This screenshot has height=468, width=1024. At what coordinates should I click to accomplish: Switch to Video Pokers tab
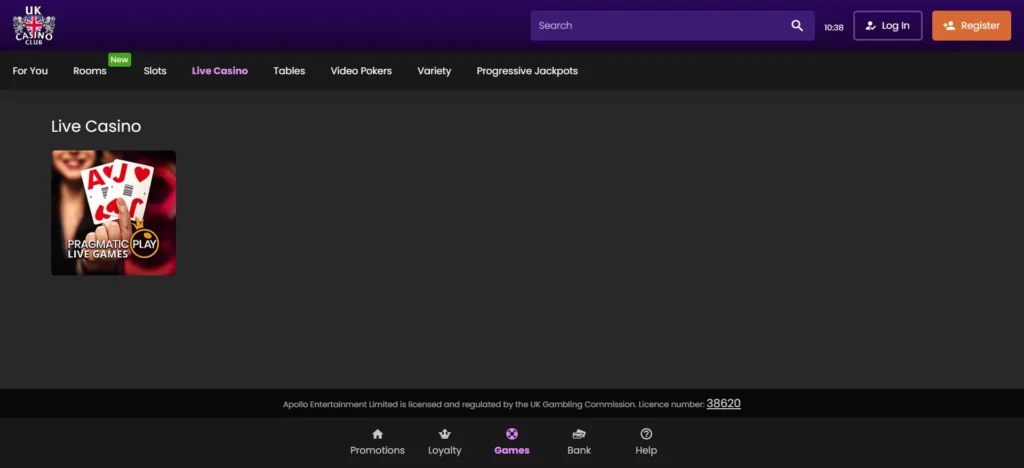coord(361,70)
